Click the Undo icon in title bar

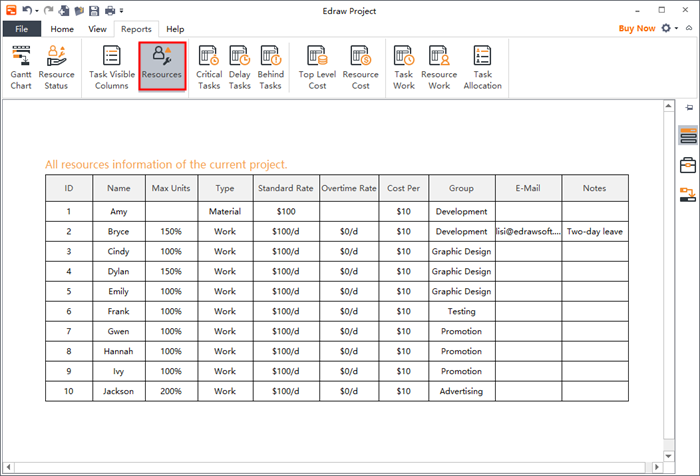coord(27,10)
